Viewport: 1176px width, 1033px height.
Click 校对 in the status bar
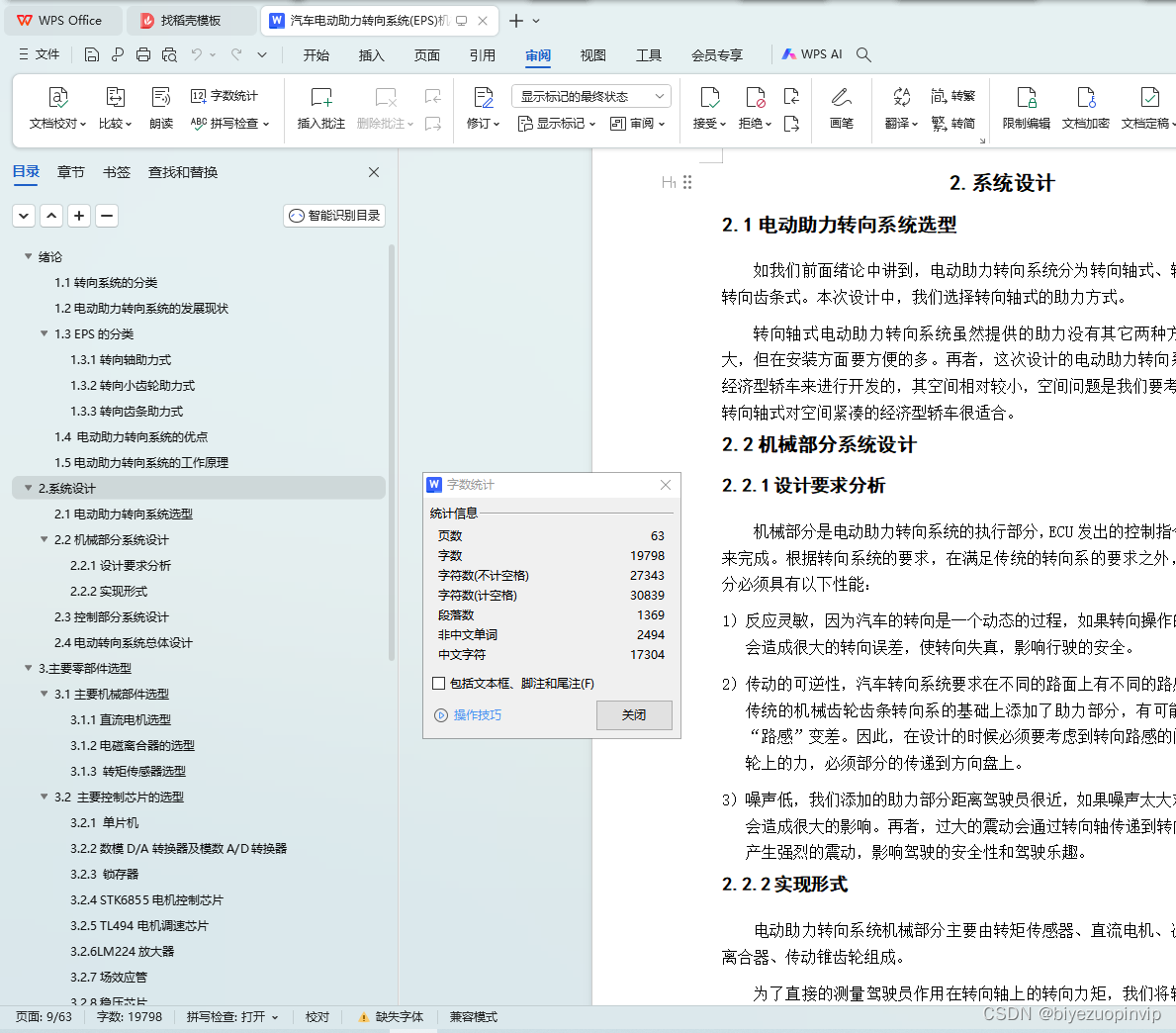(x=317, y=1017)
